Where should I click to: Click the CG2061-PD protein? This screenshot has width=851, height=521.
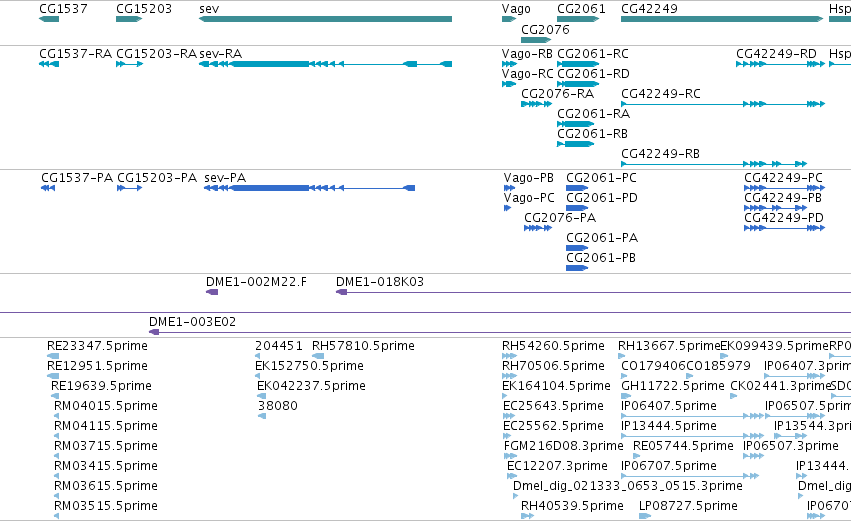point(577,208)
